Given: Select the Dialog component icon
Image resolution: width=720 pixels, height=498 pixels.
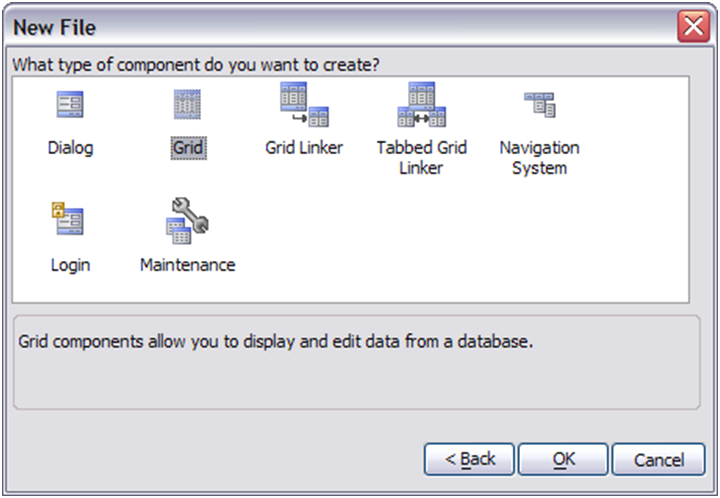Looking at the screenshot, I should 70,104.
